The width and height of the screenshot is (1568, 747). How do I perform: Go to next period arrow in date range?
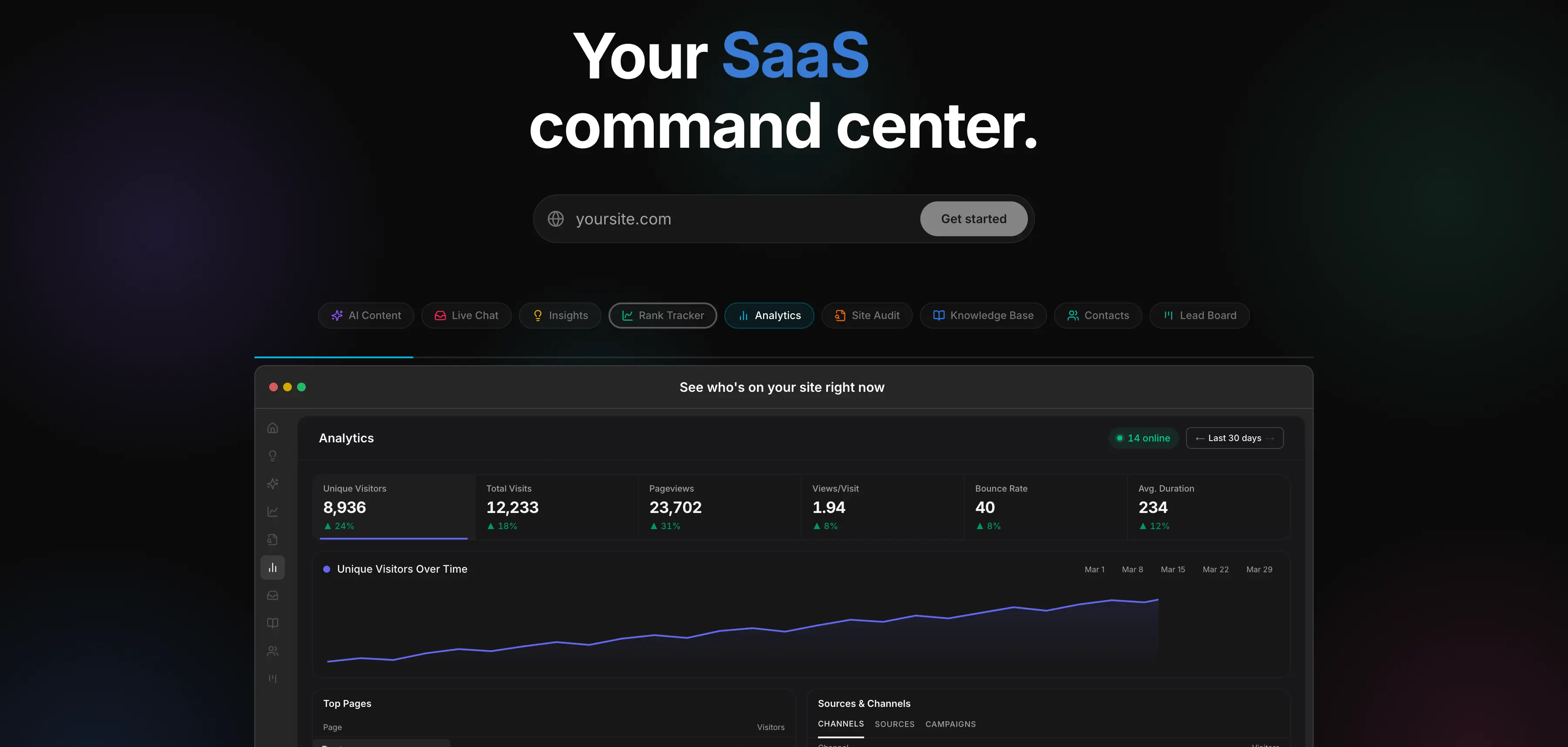1270,438
